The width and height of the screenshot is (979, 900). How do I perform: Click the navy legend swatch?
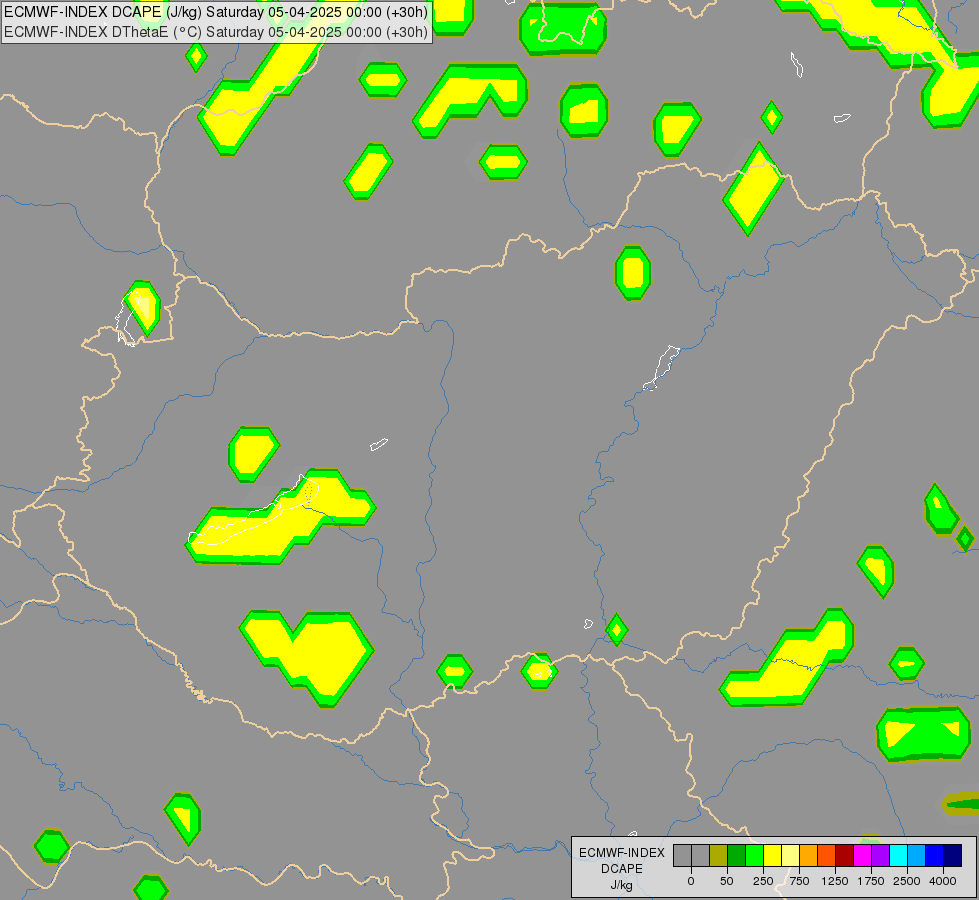tap(953, 855)
